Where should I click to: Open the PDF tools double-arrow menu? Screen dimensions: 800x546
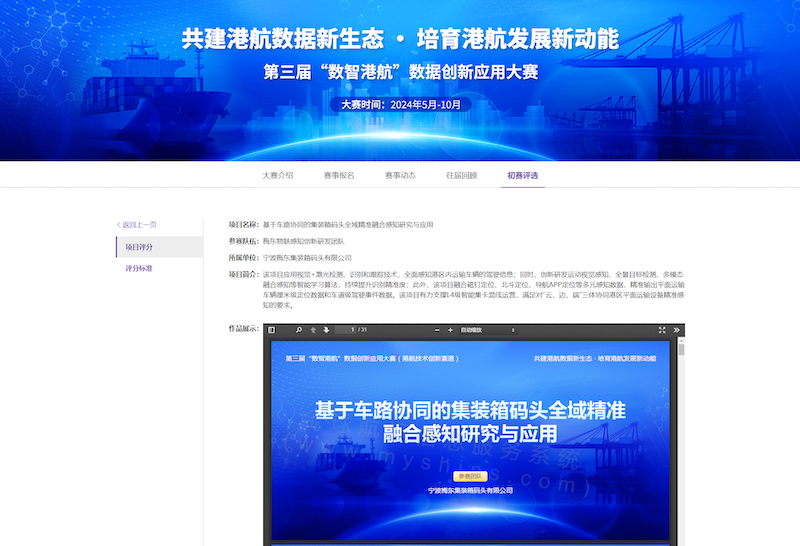(677, 330)
